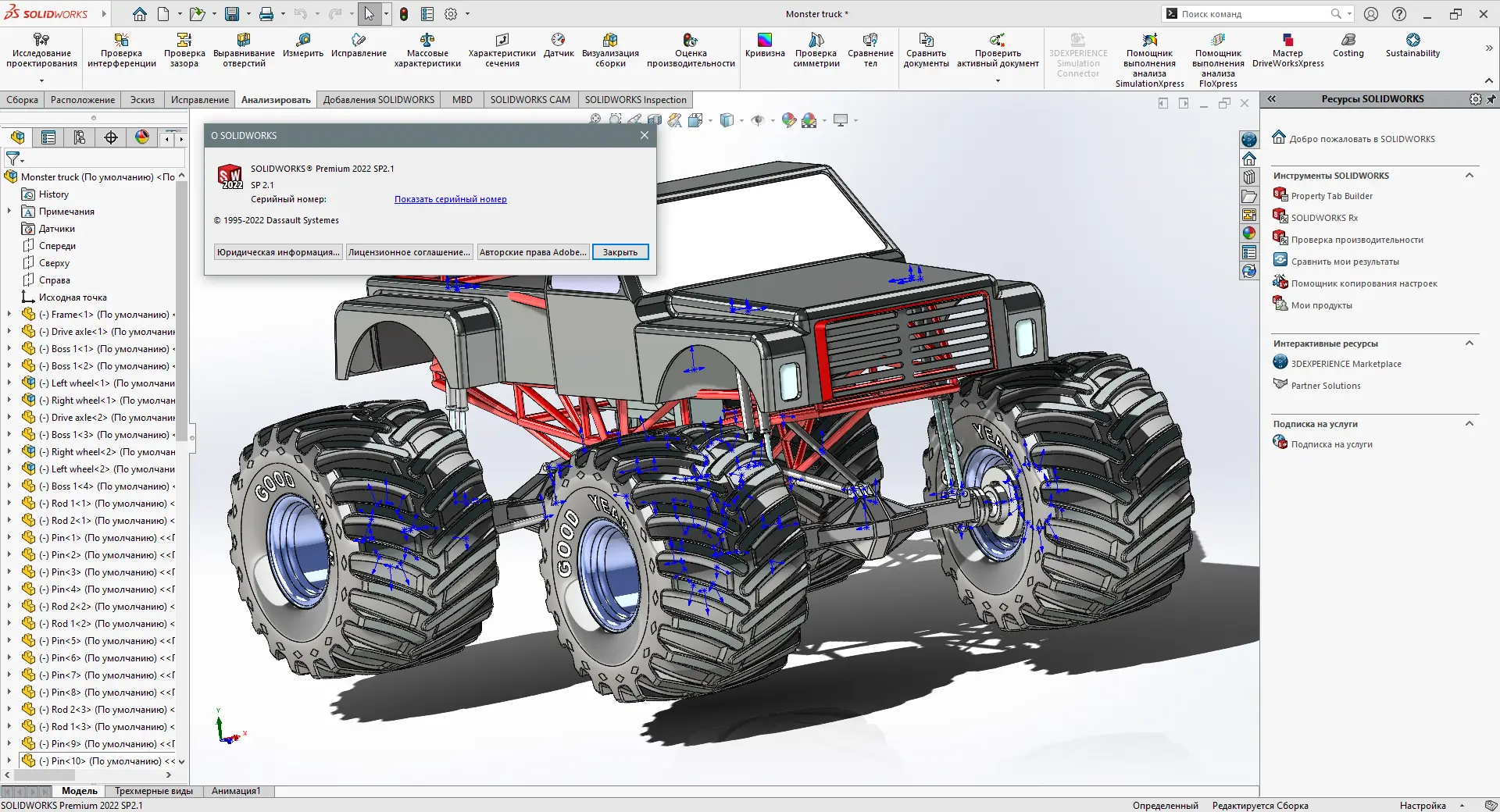Open the SOLIDWORKS Inspection tab

(x=635, y=99)
